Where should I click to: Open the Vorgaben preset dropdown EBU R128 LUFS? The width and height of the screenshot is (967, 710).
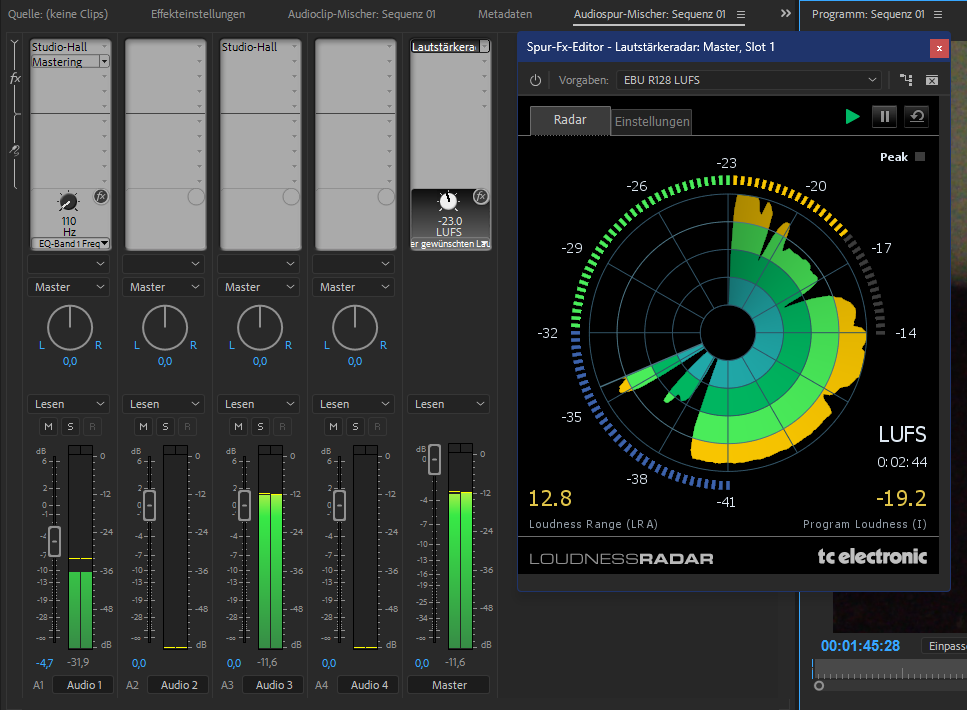746,80
